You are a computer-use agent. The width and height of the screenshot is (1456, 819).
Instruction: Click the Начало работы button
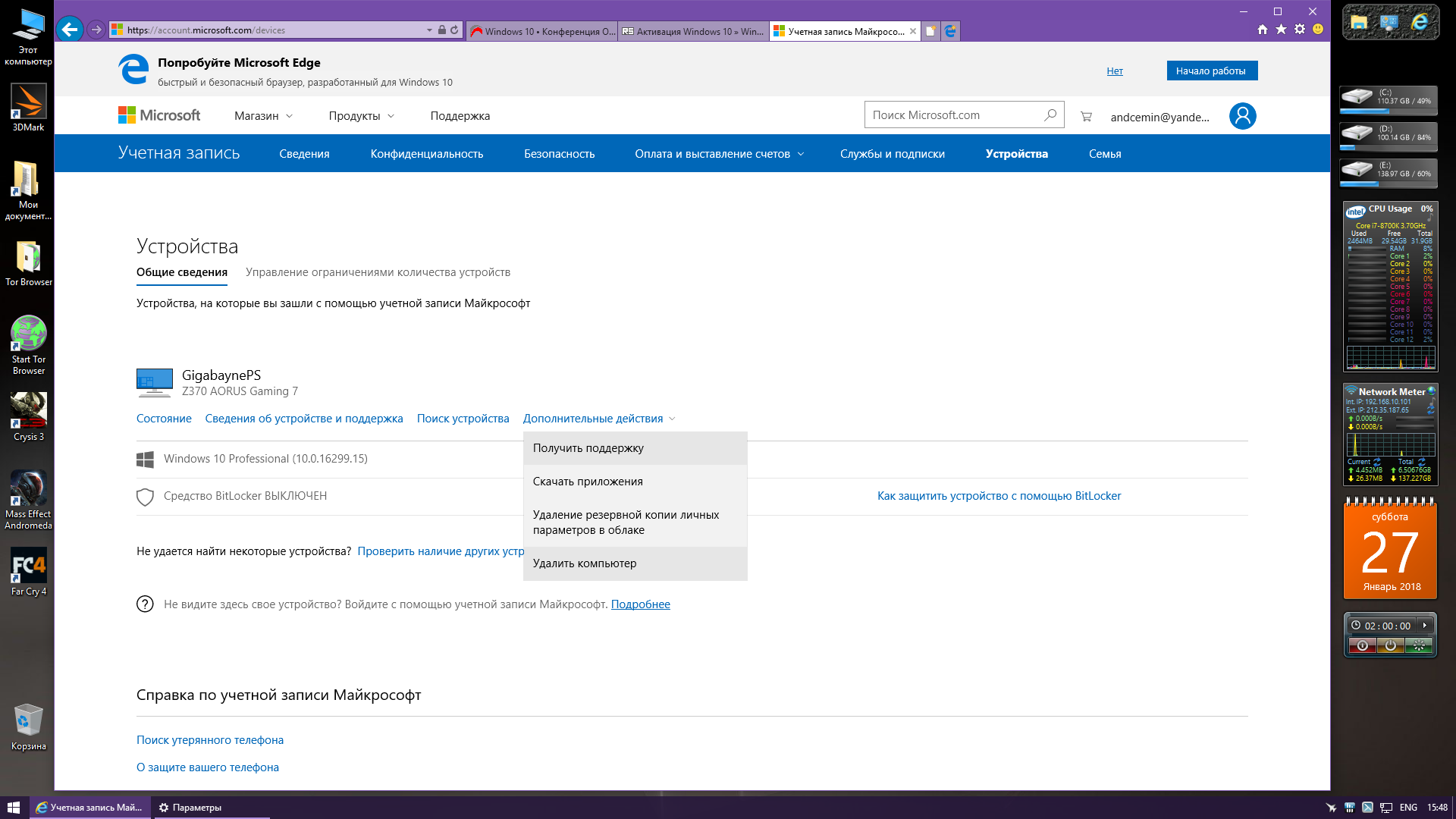(x=1211, y=71)
